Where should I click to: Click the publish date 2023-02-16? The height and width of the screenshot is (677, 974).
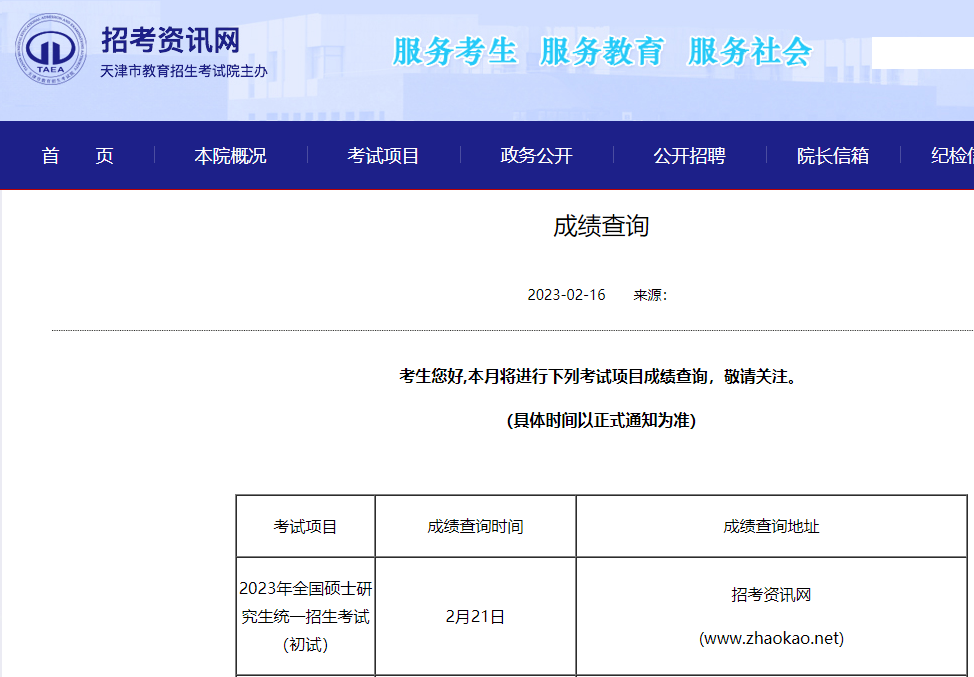(x=566, y=295)
